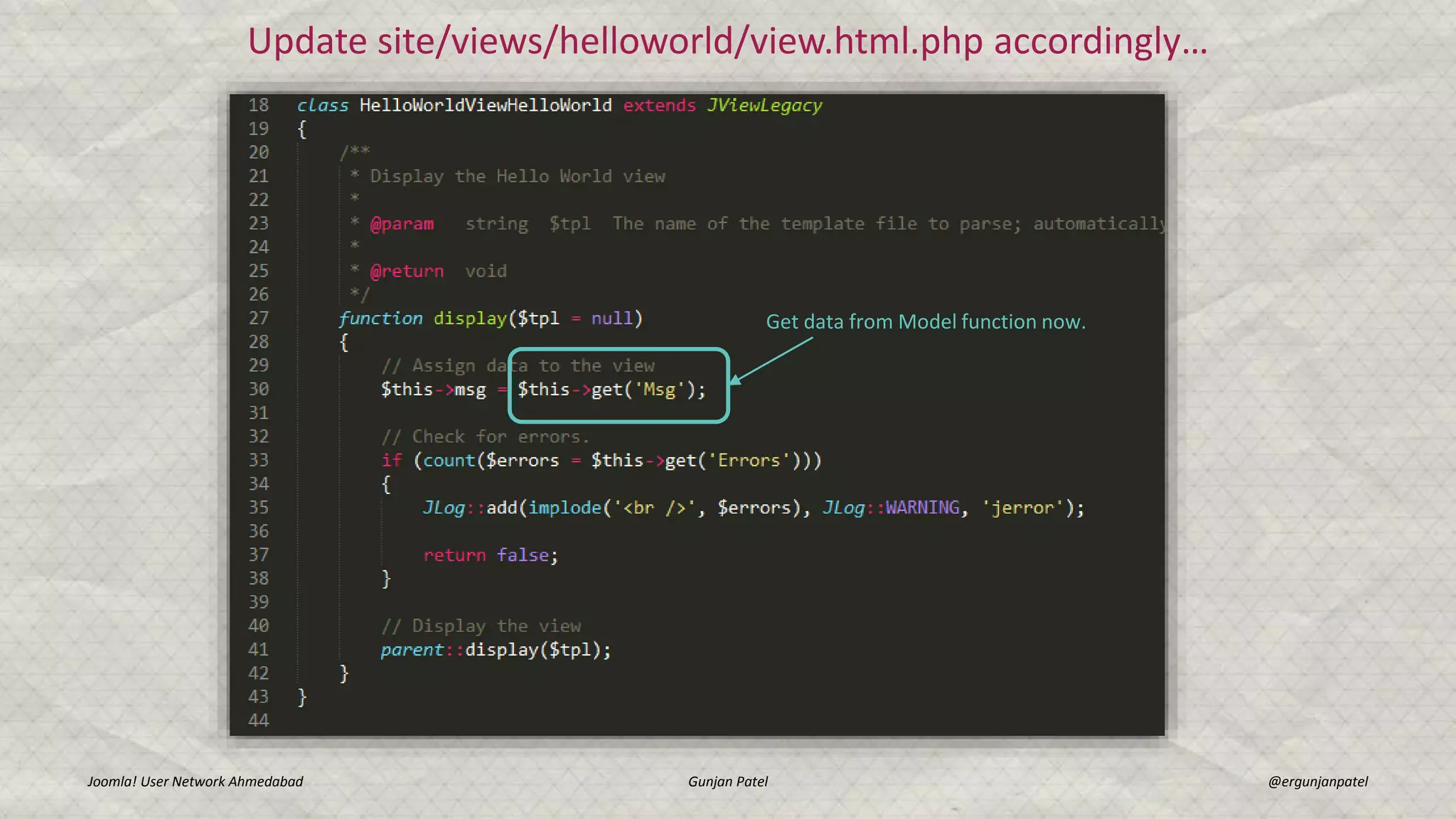
Task: Click the @return tag on line 25
Action: 407,271
